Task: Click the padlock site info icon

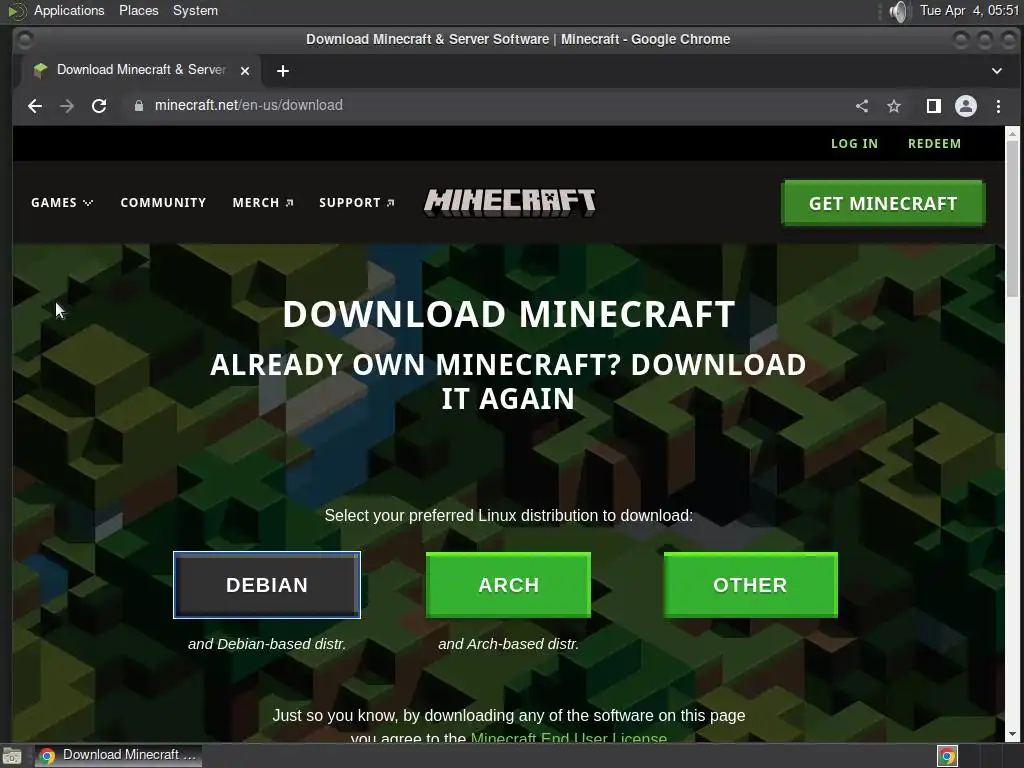Action: pyautogui.click(x=138, y=105)
